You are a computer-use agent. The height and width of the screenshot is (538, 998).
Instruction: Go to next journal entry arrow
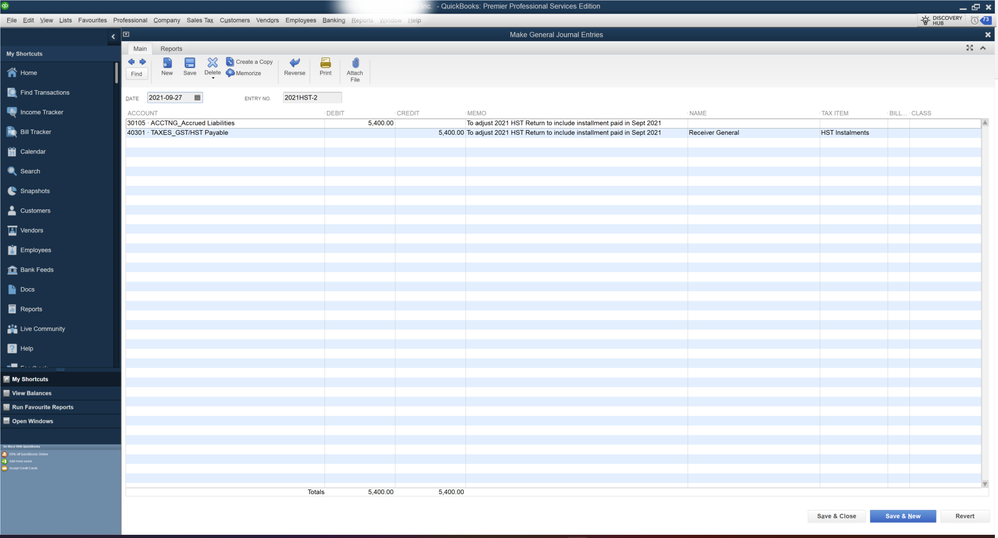(x=143, y=62)
